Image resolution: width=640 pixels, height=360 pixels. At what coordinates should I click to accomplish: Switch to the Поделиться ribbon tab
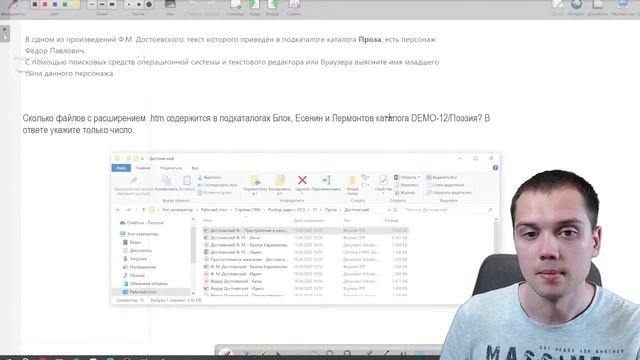tap(171, 168)
